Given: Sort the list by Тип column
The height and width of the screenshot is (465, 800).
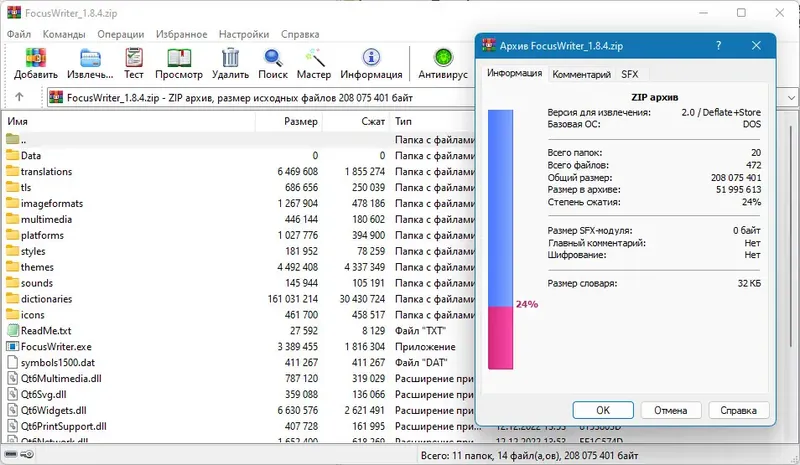Looking at the screenshot, I should click(x=433, y=121).
